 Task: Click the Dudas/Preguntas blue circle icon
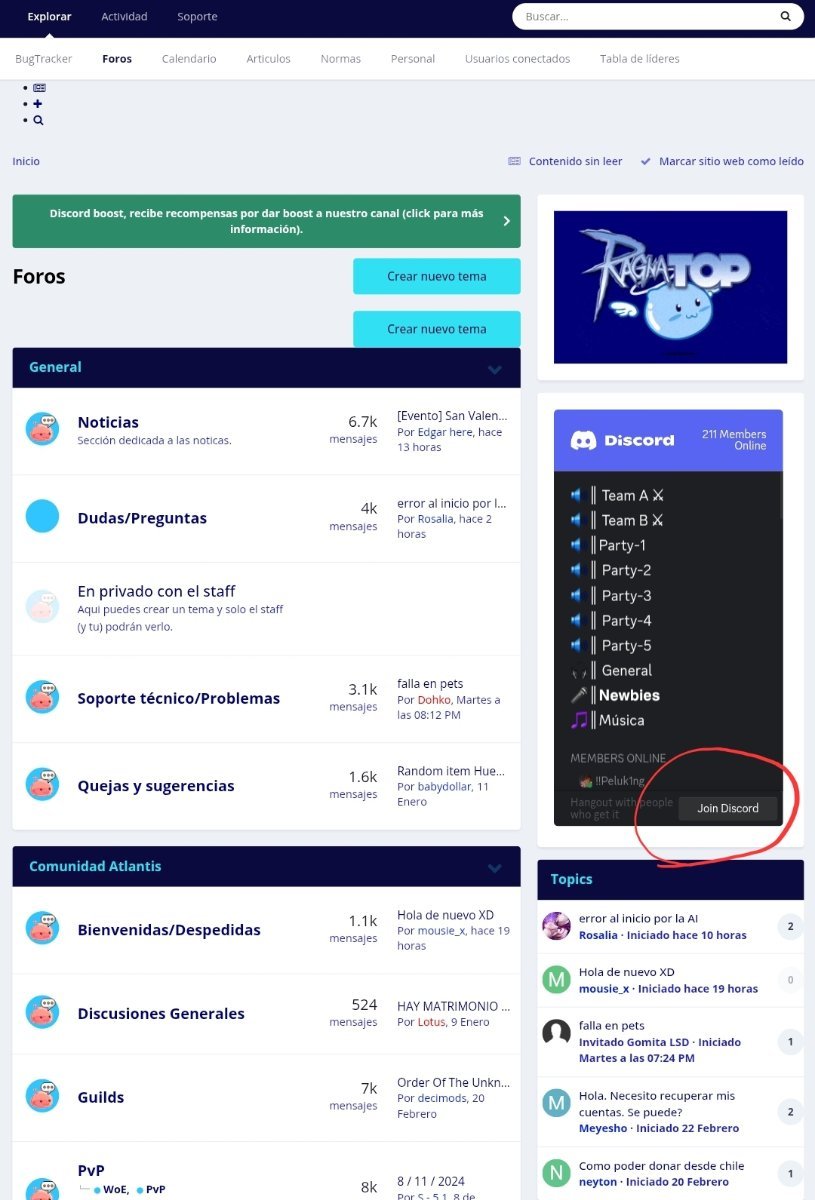[x=42, y=516]
